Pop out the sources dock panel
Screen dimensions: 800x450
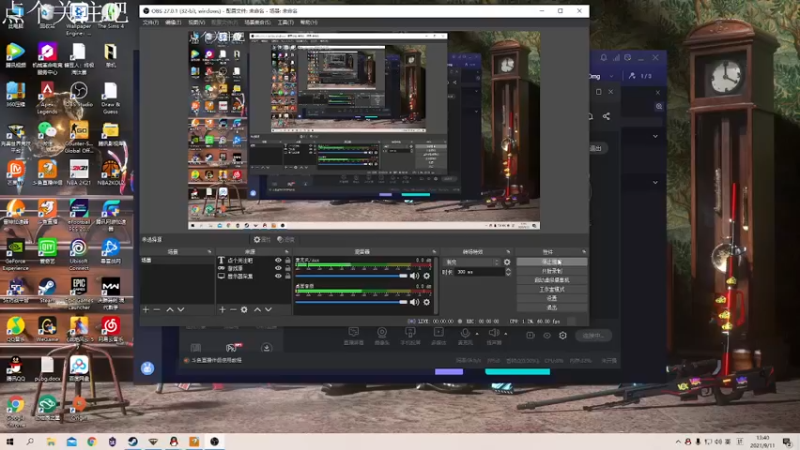tap(286, 252)
